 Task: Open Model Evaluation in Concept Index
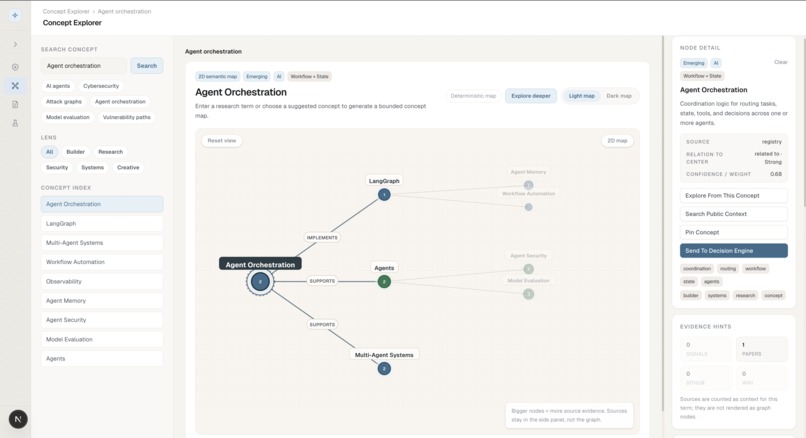pyautogui.click(x=102, y=339)
